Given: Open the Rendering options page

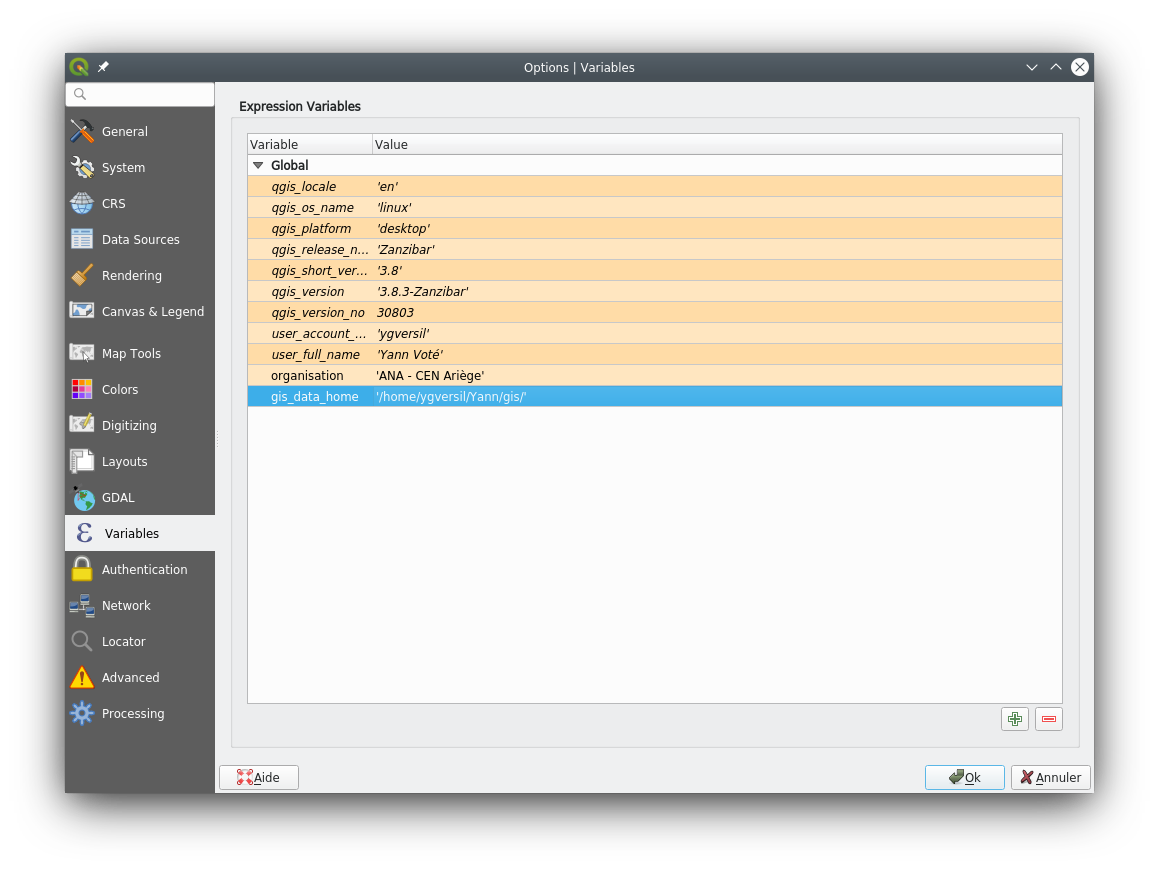Looking at the screenshot, I should (x=140, y=276).
